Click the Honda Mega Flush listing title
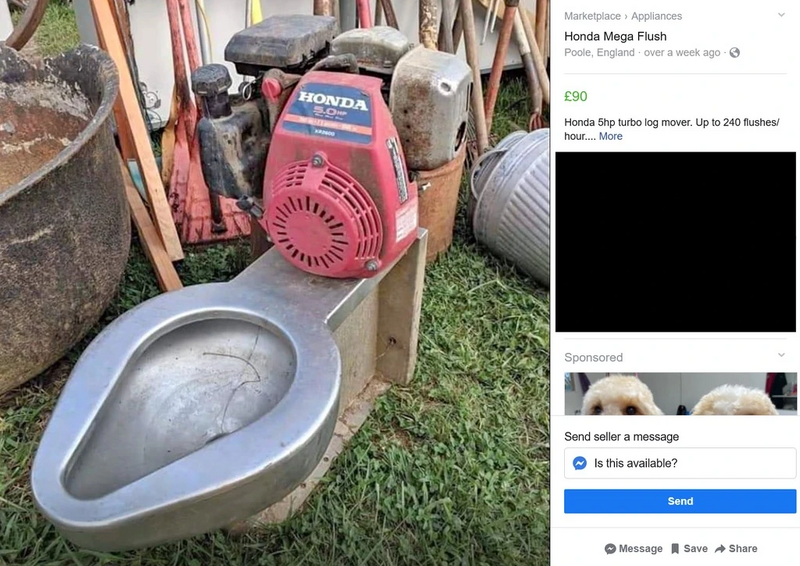This screenshot has width=800, height=566. (x=615, y=36)
